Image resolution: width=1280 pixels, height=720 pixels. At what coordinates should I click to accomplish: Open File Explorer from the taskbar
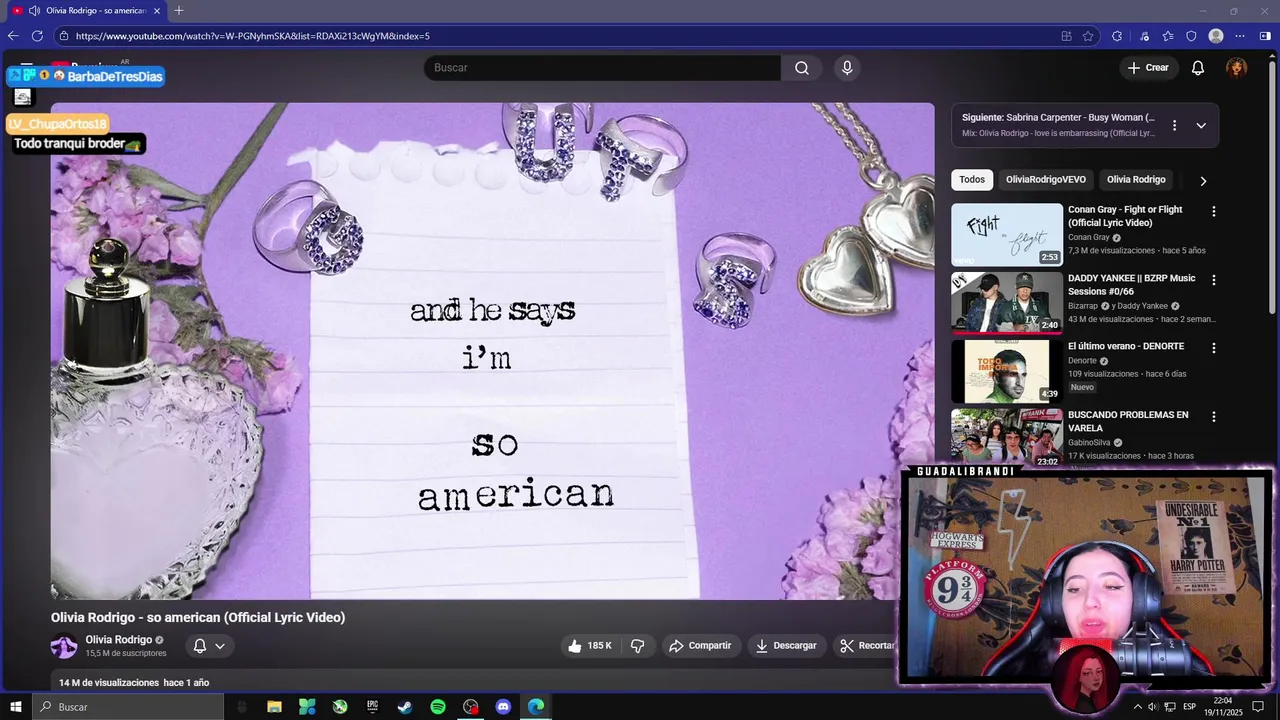pos(274,707)
